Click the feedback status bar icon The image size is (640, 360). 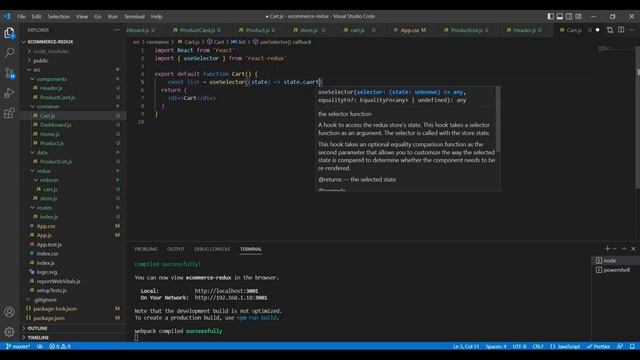pos(620,346)
